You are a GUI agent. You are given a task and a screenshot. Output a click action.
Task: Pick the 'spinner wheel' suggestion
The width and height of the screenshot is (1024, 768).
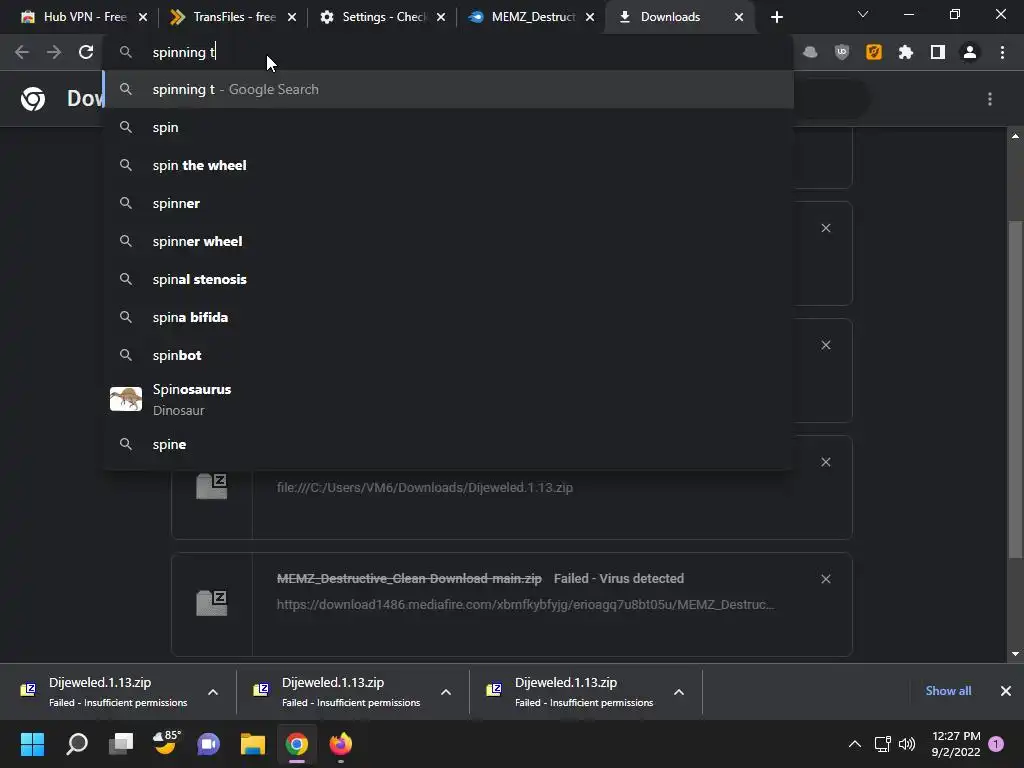point(448,241)
